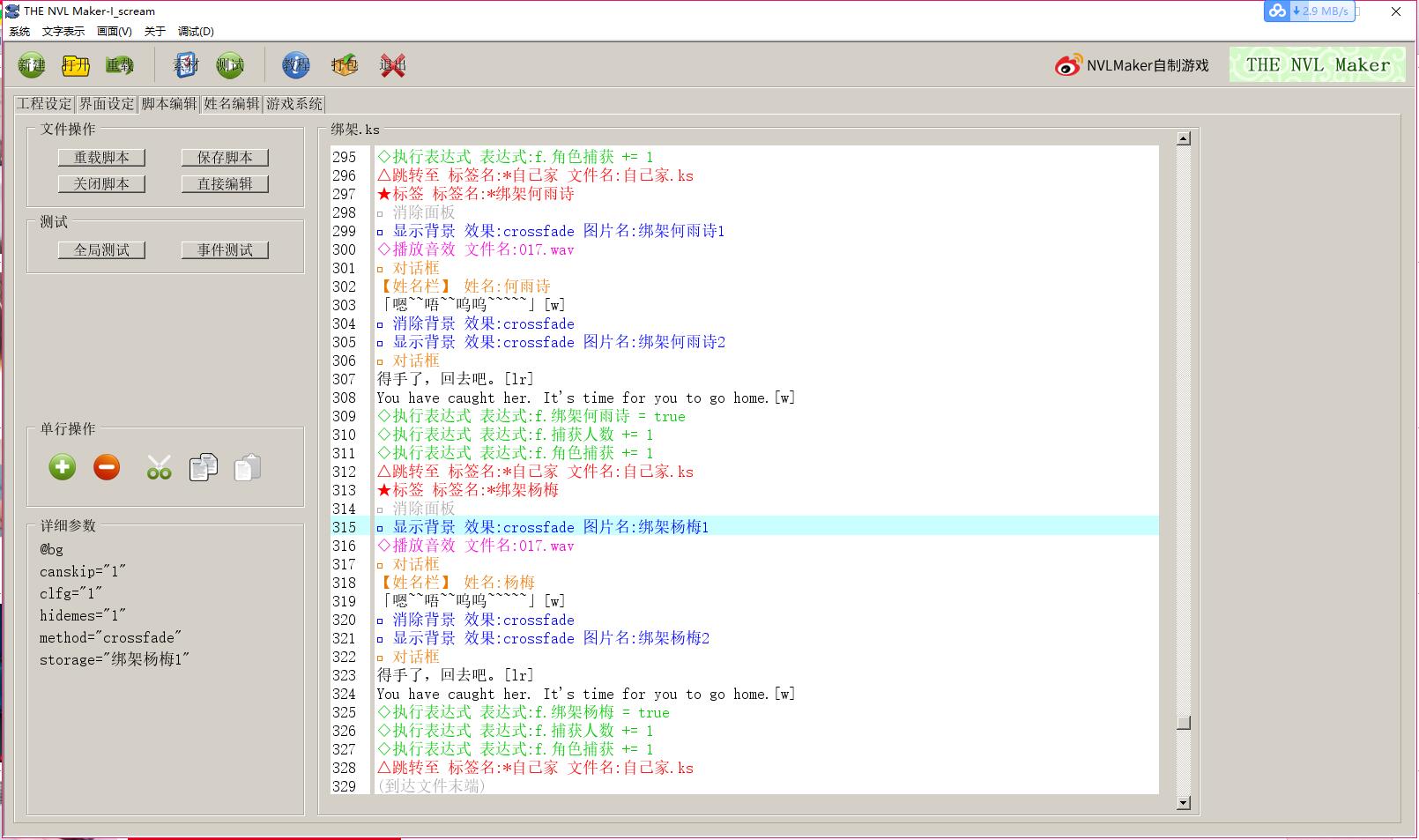The image size is (1419, 840).
Task: Click the canskip="1" parameter text
Action: pyautogui.click(x=83, y=571)
